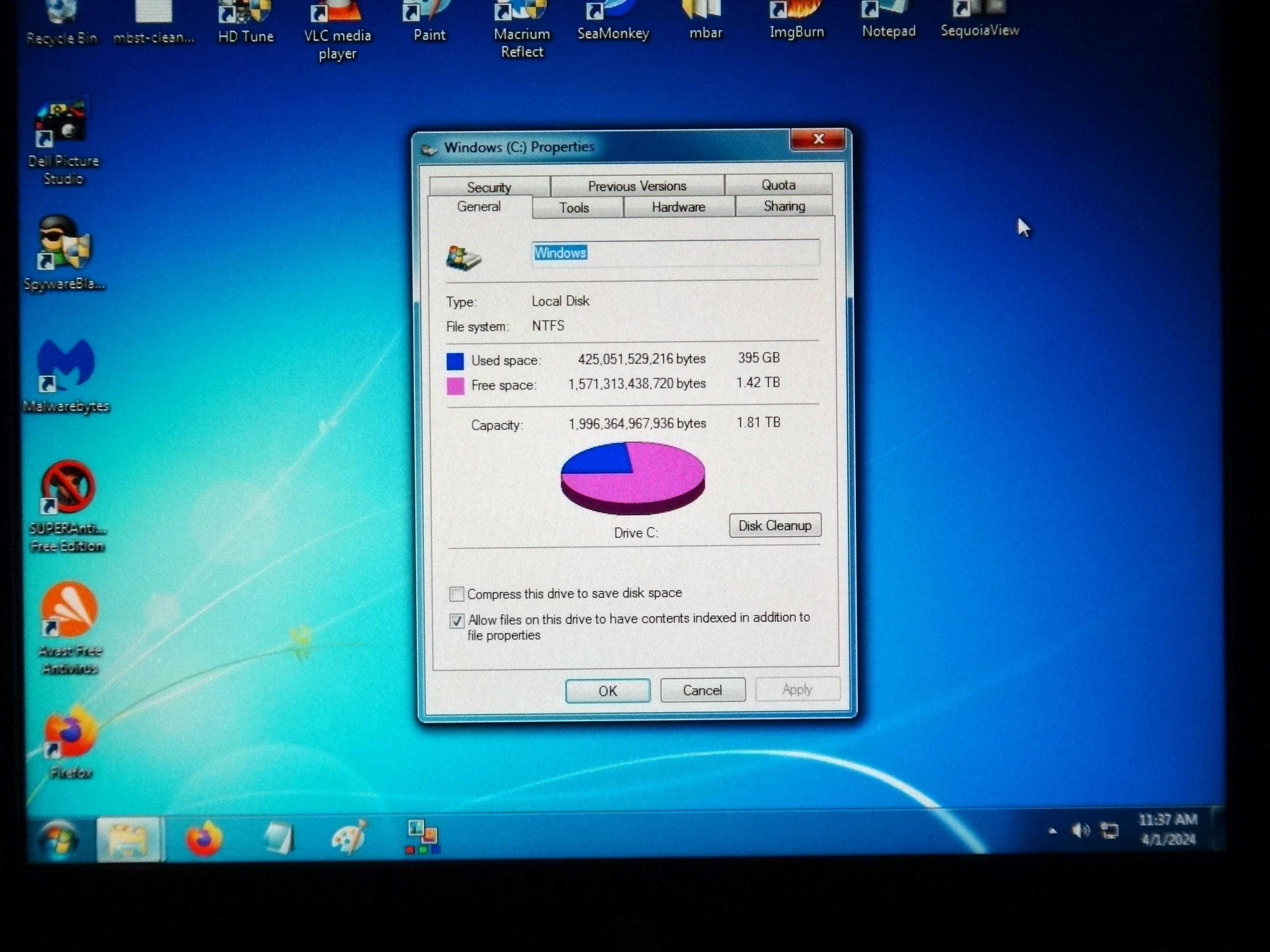Switch to the Previous Versions tab
The image size is (1270, 952).
637,186
